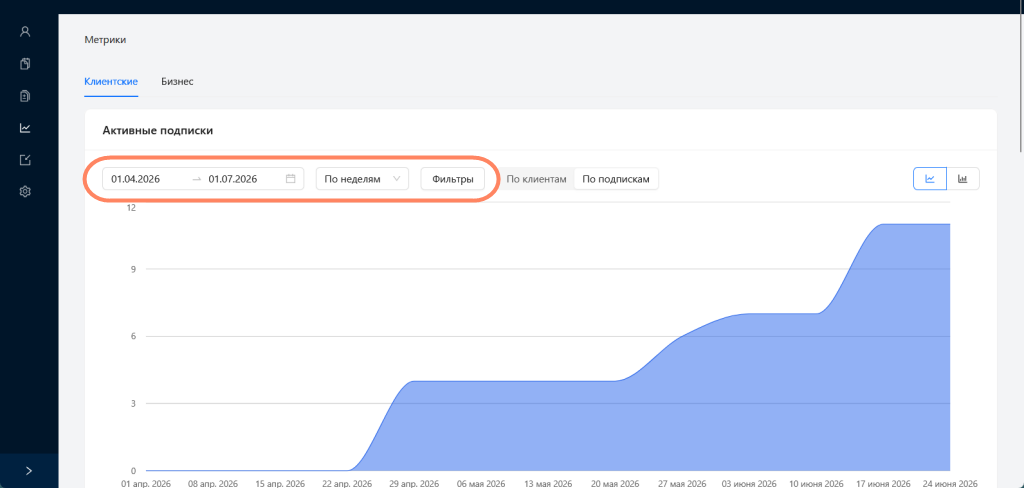This screenshot has height=488, width=1024.
Task: Click the 24 июня 2026 axis label
Action: click(949, 483)
